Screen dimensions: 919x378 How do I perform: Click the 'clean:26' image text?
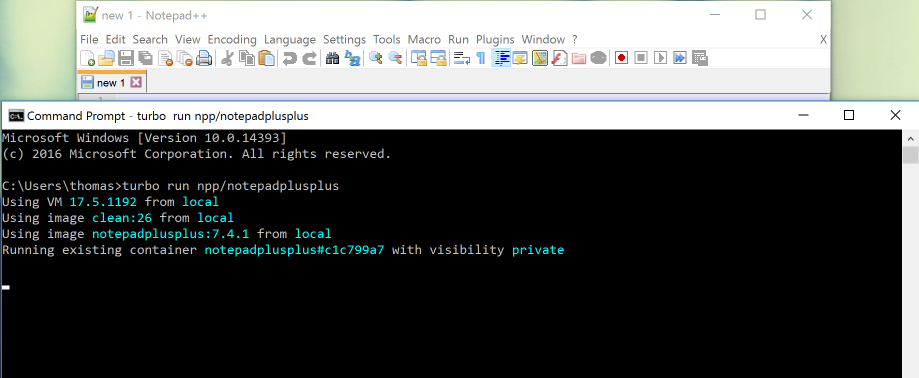click(x=122, y=218)
